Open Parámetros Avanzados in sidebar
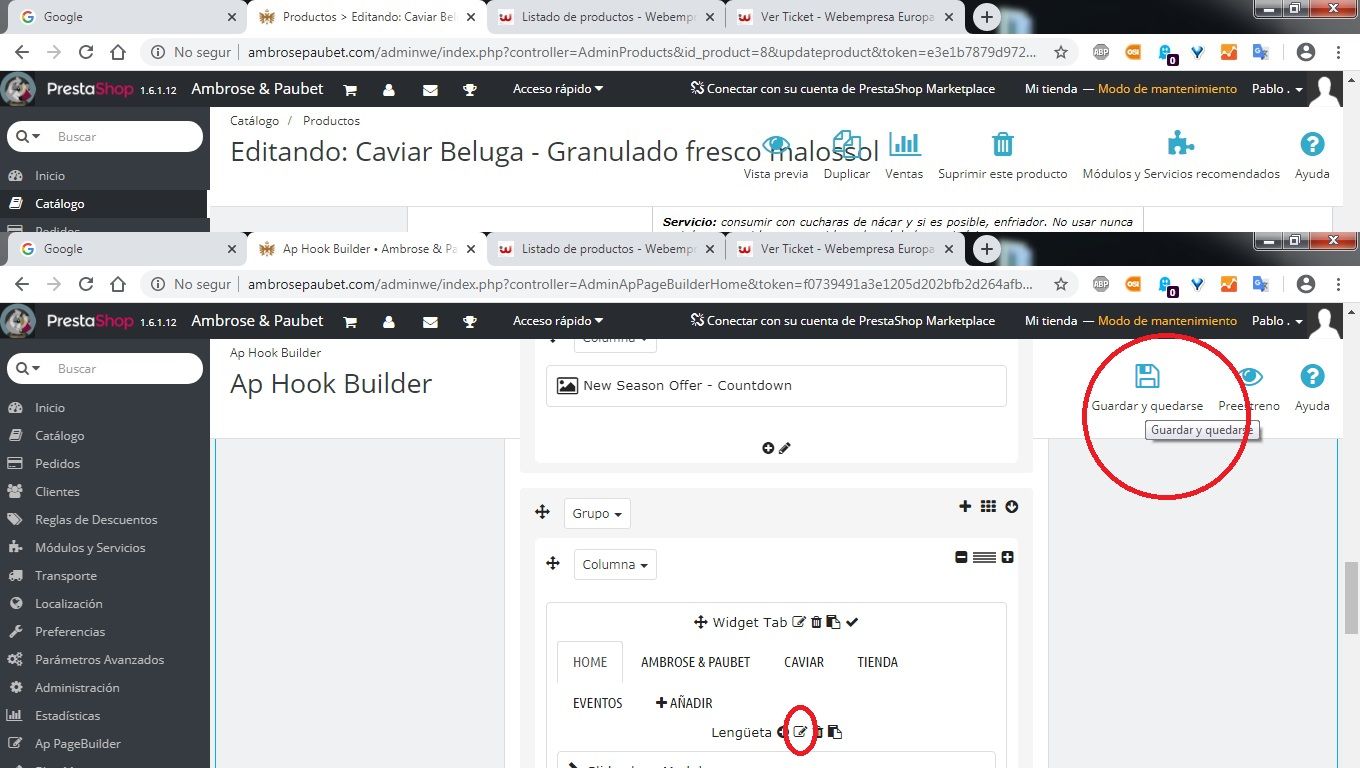Screen dimensions: 1360x768 (x=99, y=659)
